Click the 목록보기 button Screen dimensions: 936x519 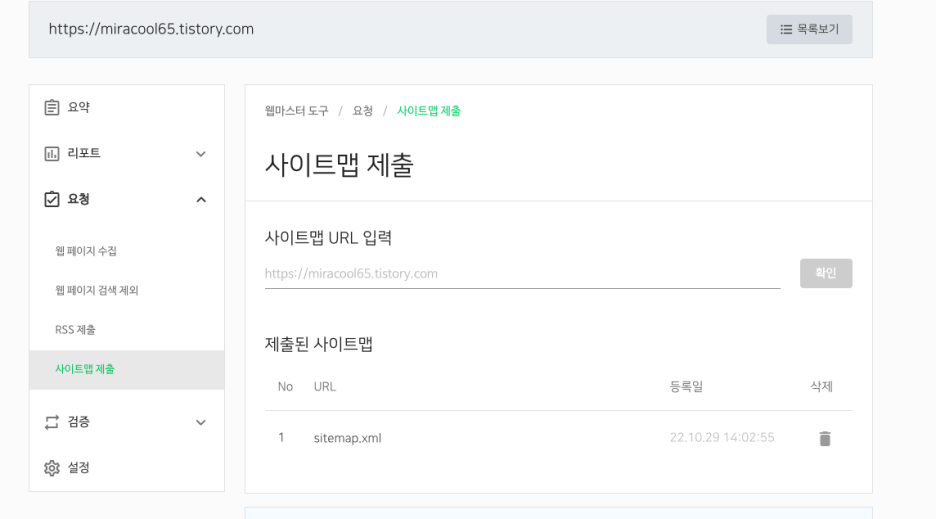point(809,29)
